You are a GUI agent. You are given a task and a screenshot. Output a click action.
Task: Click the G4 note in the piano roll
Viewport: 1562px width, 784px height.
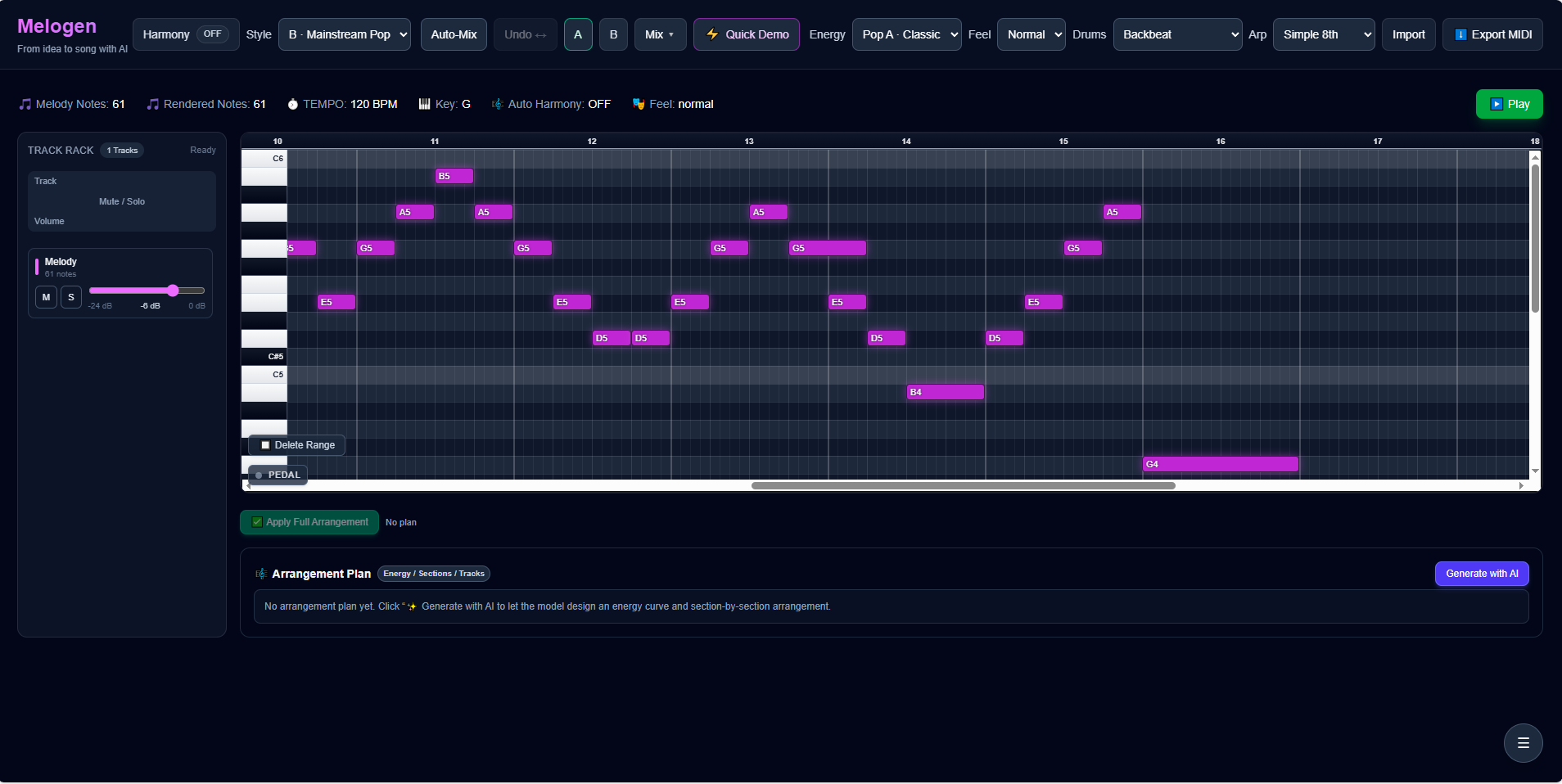pyautogui.click(x=1219, y=464)
